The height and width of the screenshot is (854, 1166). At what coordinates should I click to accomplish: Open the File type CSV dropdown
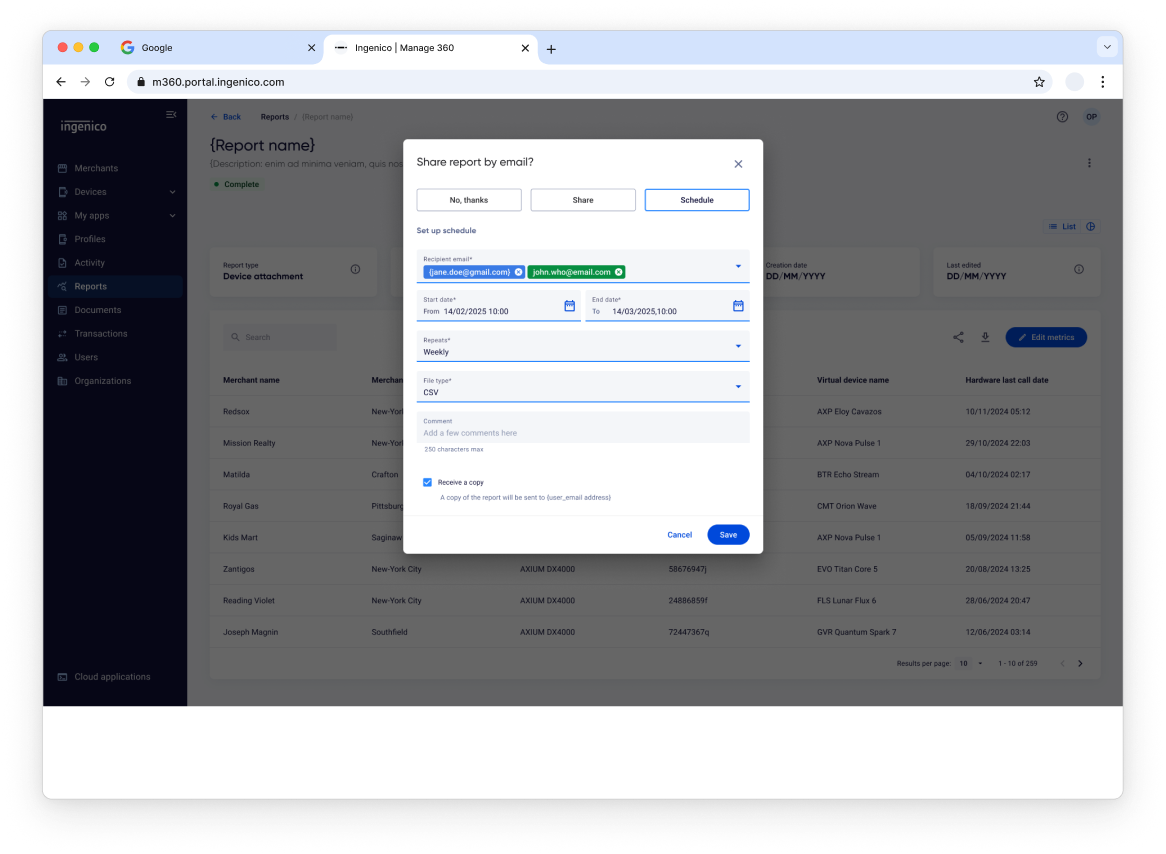(x=738, y=387)
